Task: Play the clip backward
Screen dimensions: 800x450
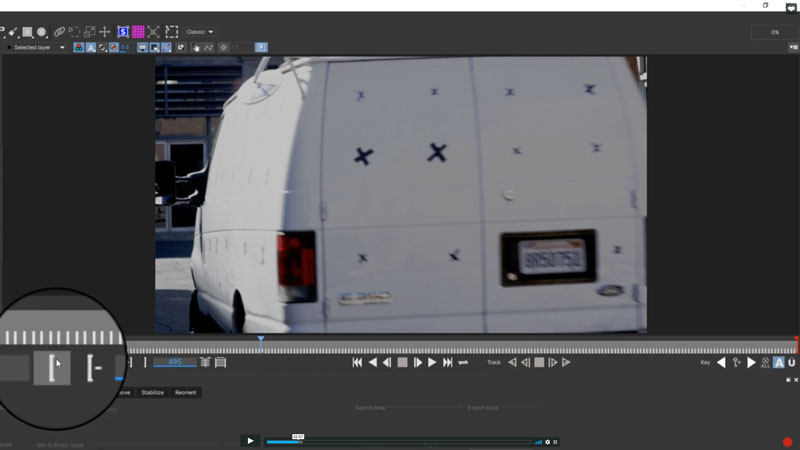Action: tap(373, 362)
